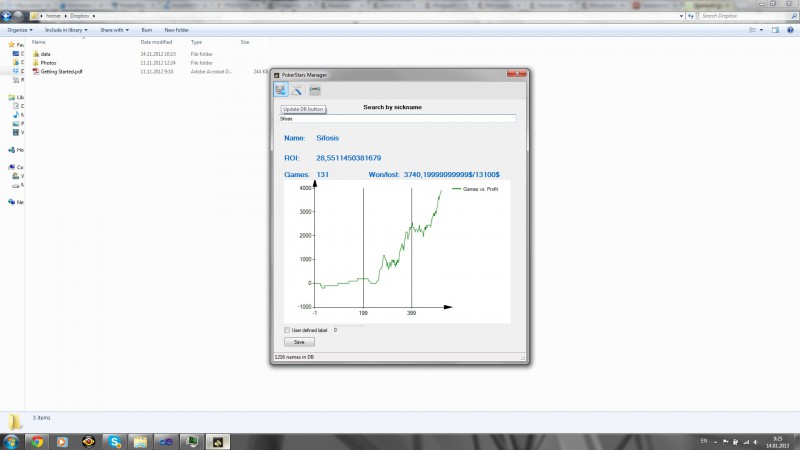800x450 pixels.
Task: Click Libraries in the navigation pane
Action: point(16,97)
